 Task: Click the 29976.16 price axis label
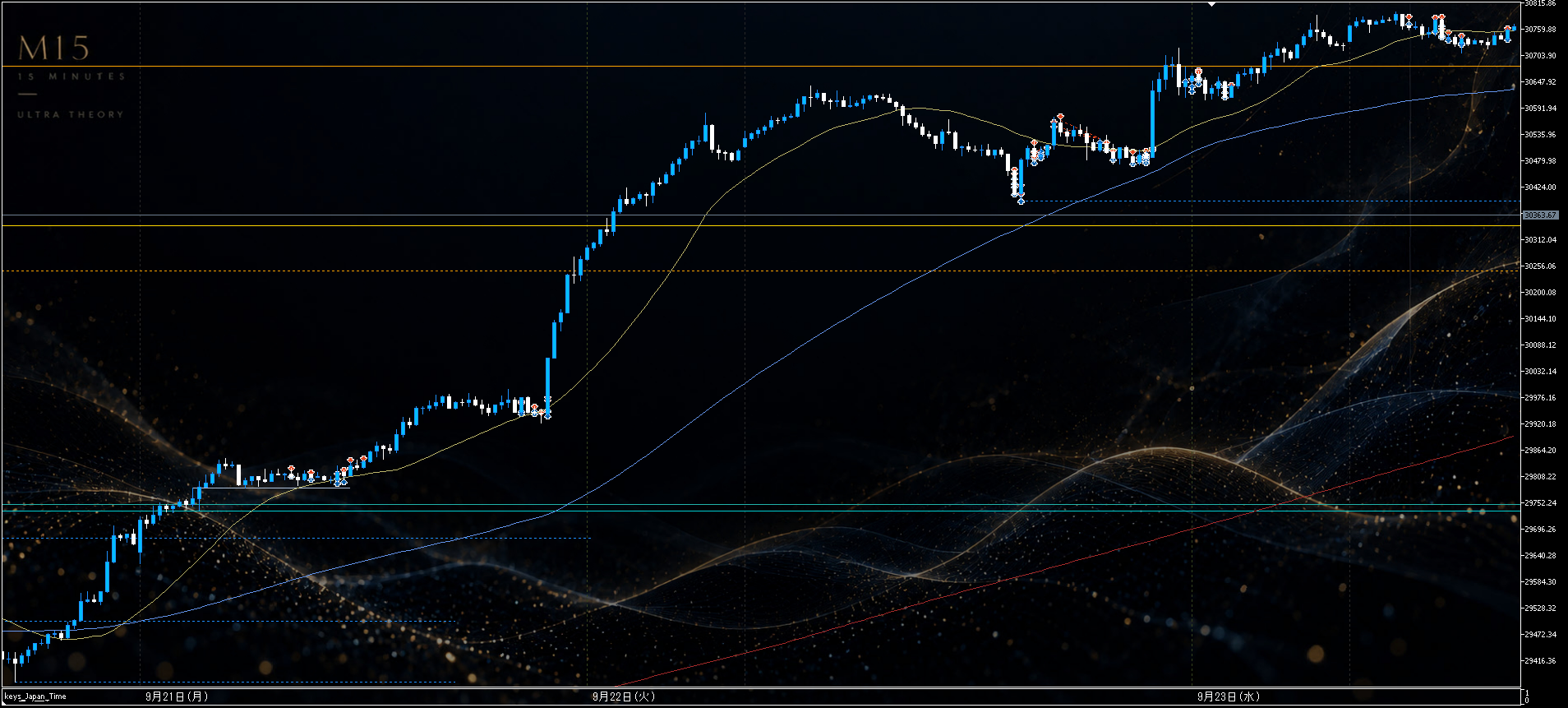[x=1540, y=398]
